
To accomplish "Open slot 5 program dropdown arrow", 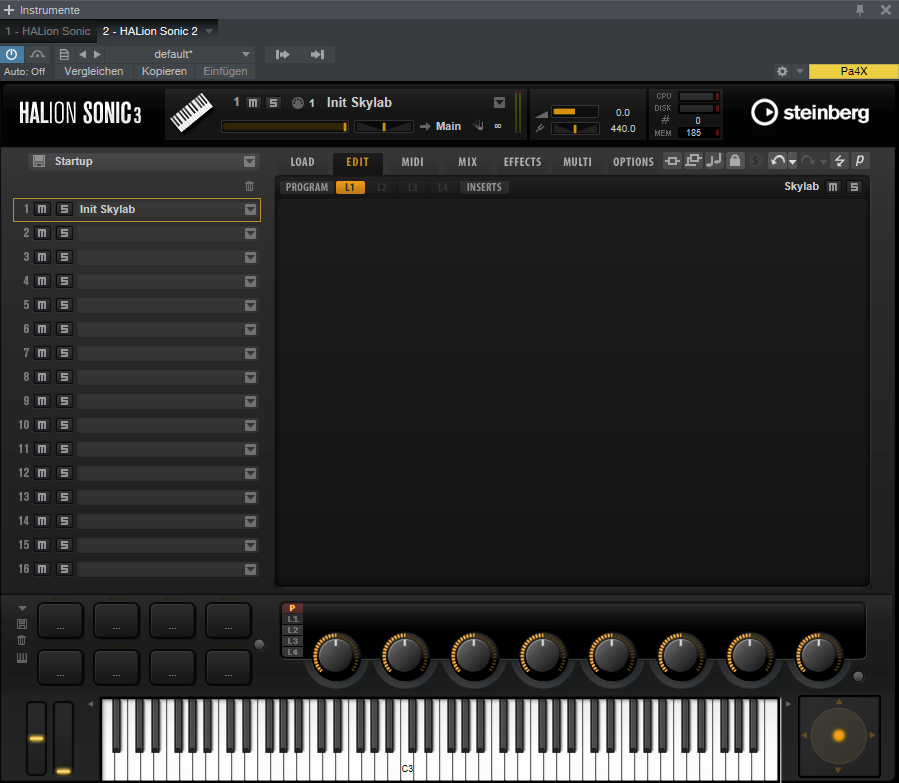I will (x=251, y=306).
